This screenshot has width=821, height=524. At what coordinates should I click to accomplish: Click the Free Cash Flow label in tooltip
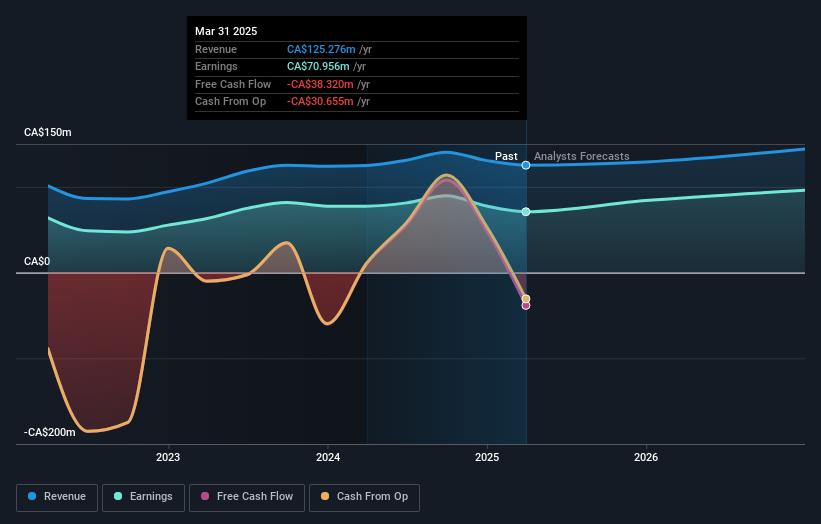pos(233,84)
